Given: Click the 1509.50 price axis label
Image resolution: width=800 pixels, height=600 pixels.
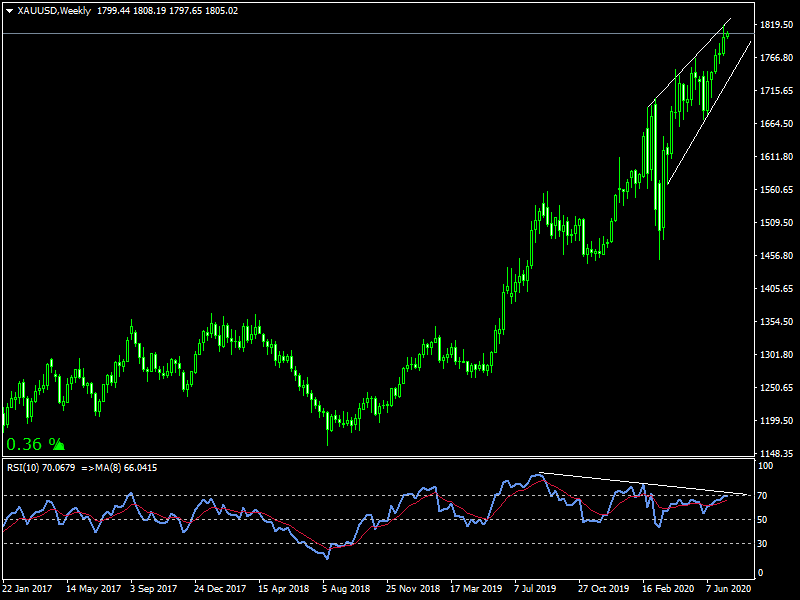Looking at the screenshot, I should point(776,222).
